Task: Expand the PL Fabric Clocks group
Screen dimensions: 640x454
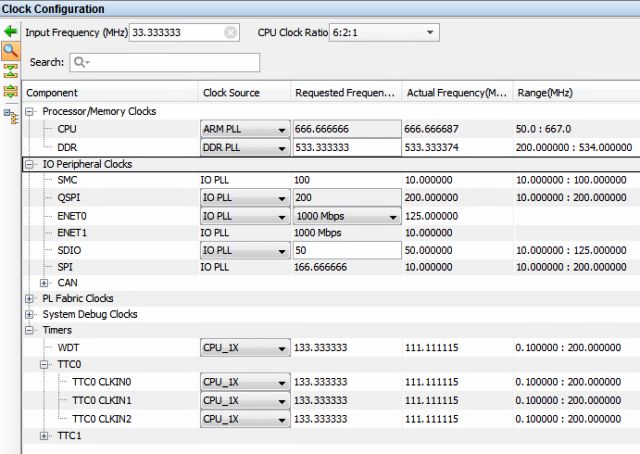Action: (29, 298)
